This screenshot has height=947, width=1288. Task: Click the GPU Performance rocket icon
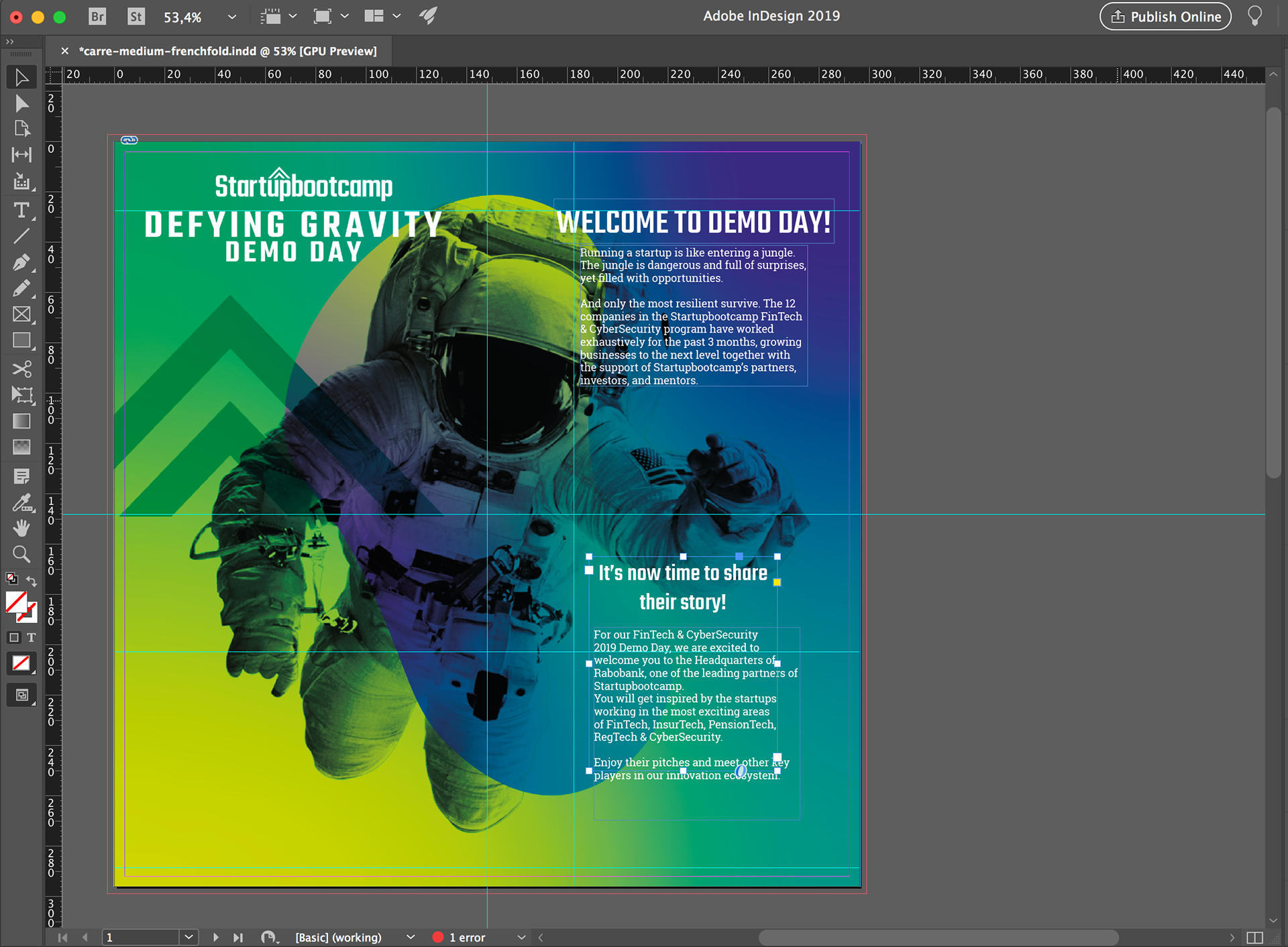(x=428, y=16)
